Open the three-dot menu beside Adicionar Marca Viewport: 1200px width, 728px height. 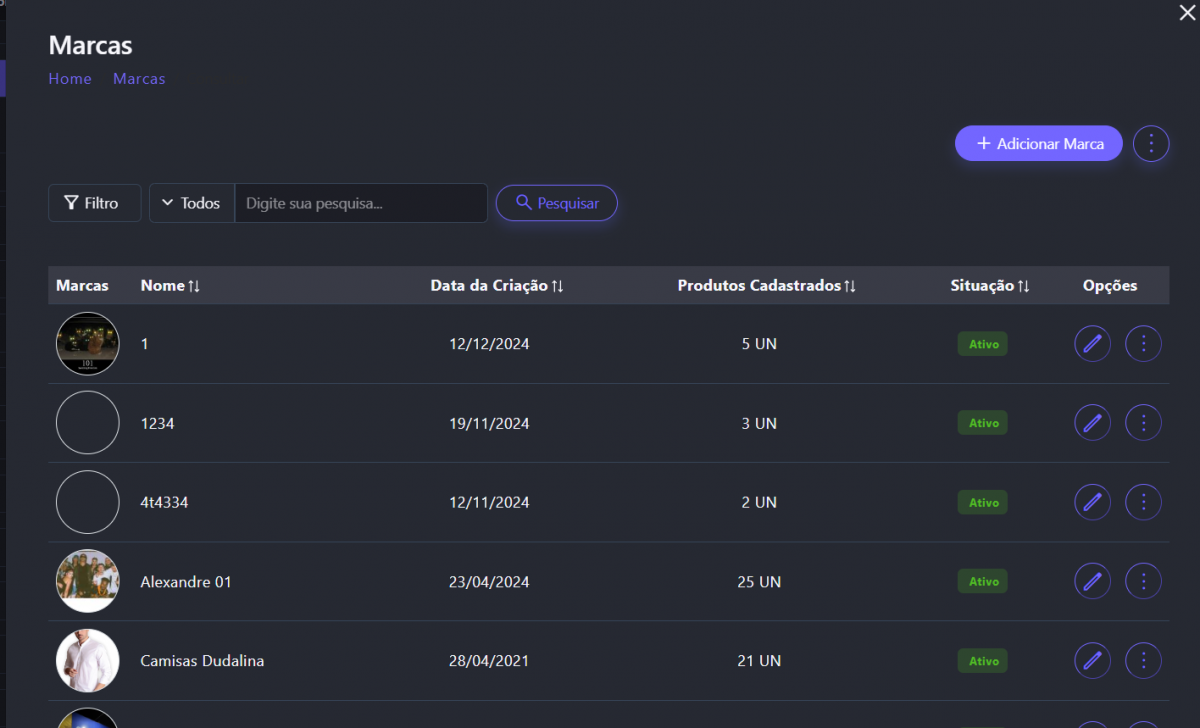pyautogui.click(x=1151, y=144)
